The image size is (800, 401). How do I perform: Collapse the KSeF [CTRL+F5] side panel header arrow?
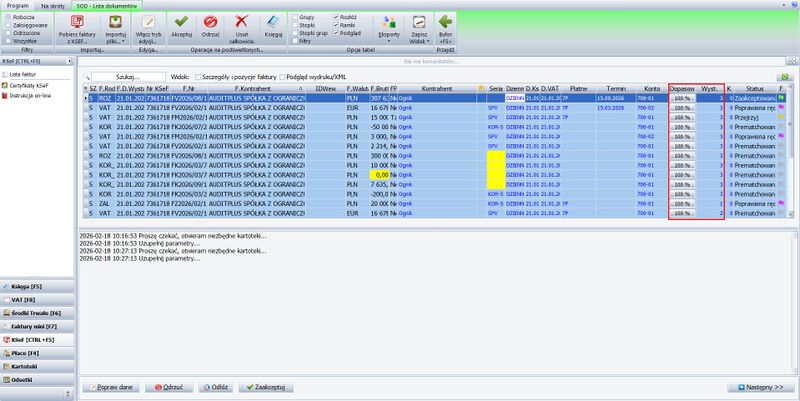[69, 61]
